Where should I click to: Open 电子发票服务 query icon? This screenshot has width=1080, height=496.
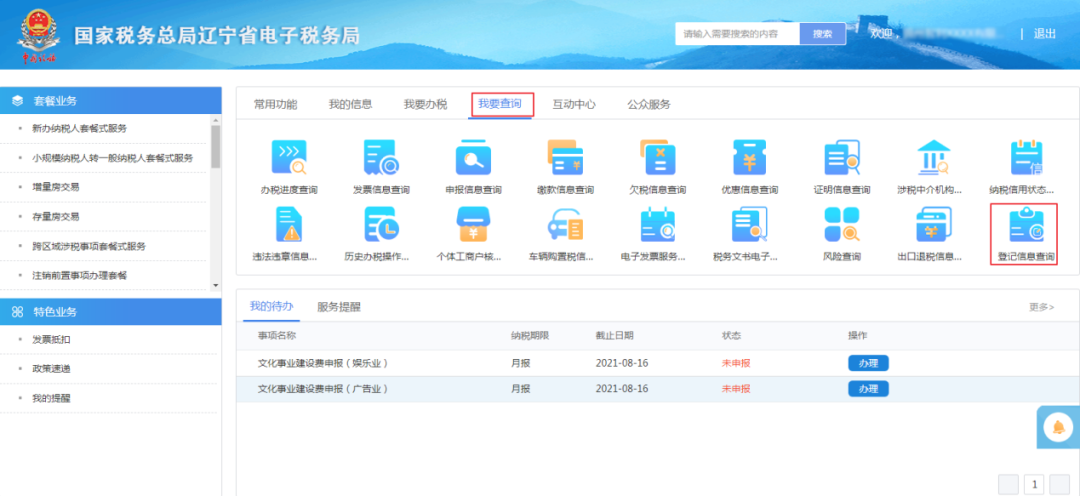[x=658, y=225]
